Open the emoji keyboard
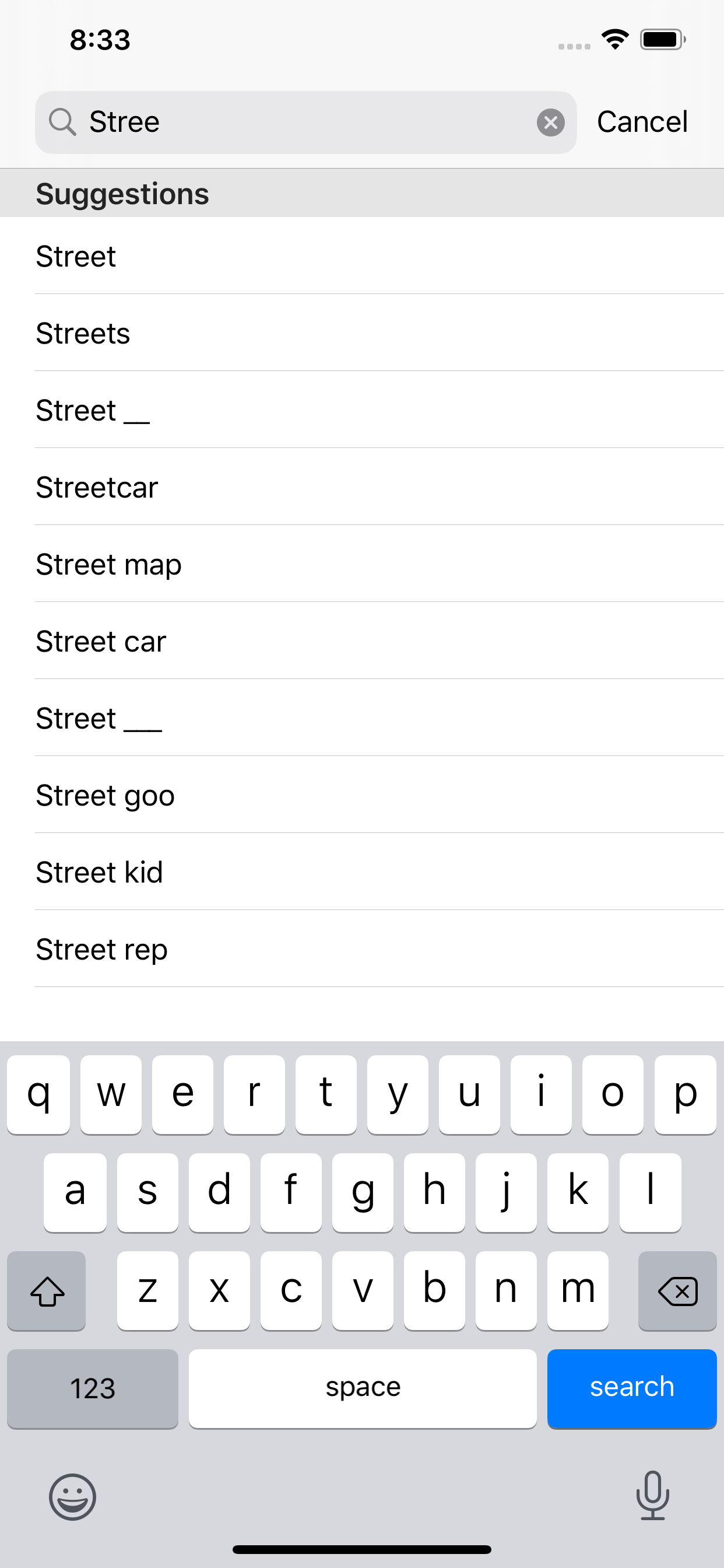Viewport: 724px width, 1568px height. point(72,1497)
